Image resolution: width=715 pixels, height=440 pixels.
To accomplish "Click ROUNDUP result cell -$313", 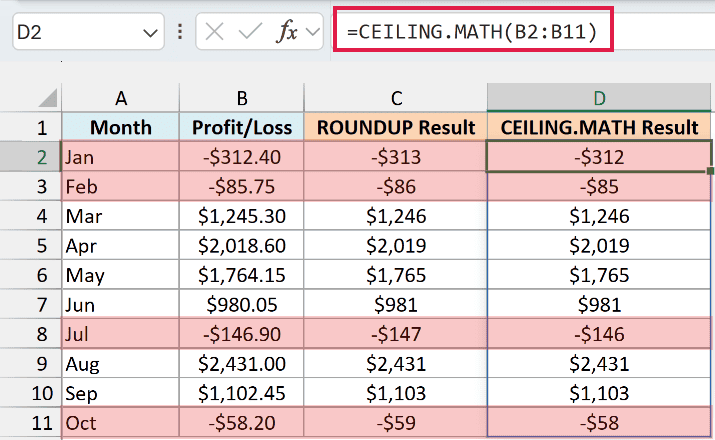I will tap(395, 157).
